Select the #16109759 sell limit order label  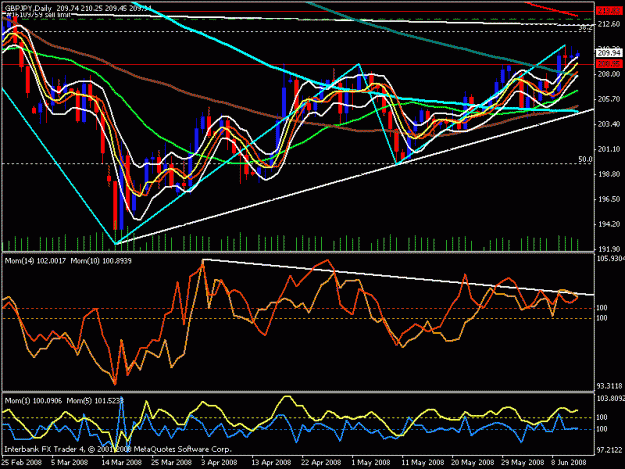pyautogui.click(x=39, y=15)
